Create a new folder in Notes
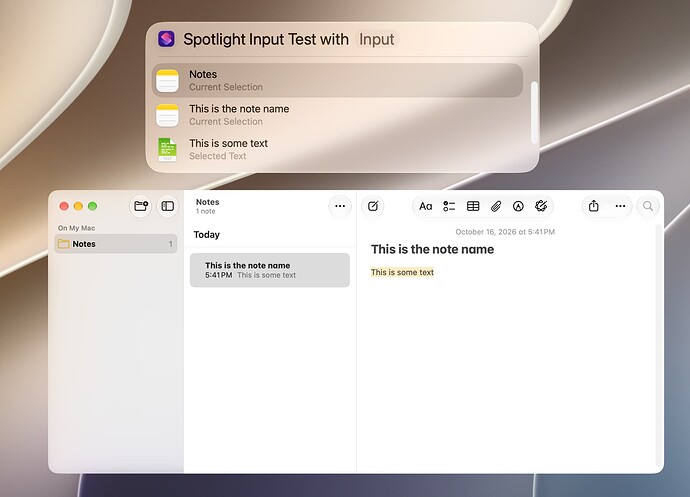The width and height of the screenshot is (690, 497). click(141, 206)
